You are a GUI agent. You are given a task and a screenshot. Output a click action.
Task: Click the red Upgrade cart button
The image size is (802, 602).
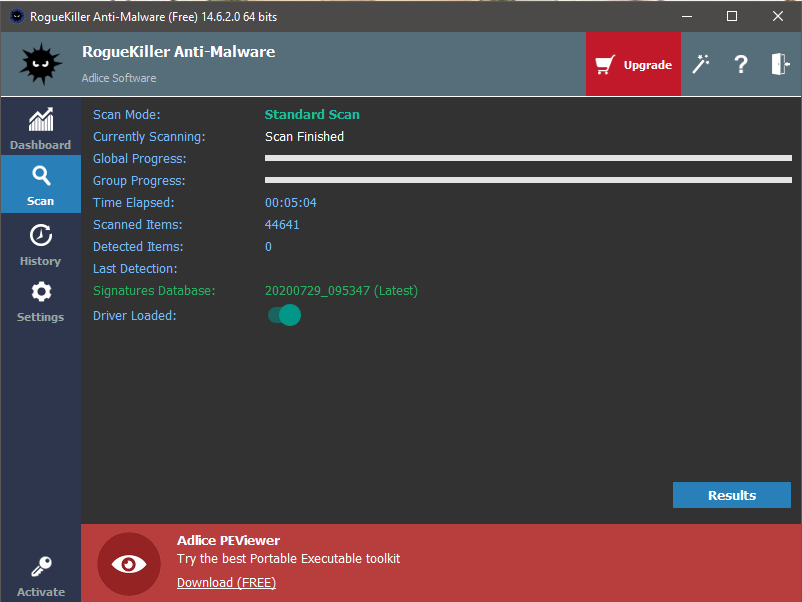[633, 64]
